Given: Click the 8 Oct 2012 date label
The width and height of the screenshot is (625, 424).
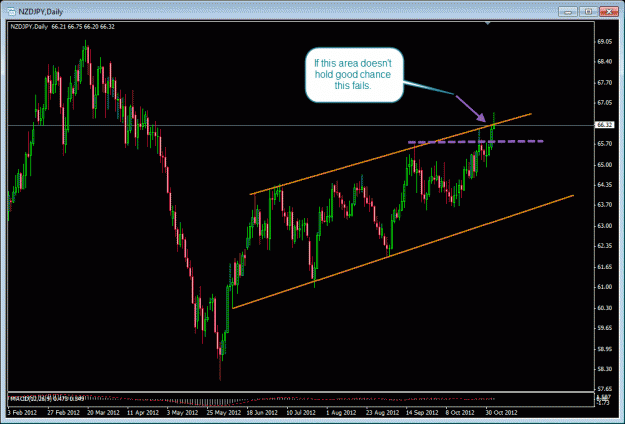Looking at the screenshot, I should 460,413.
